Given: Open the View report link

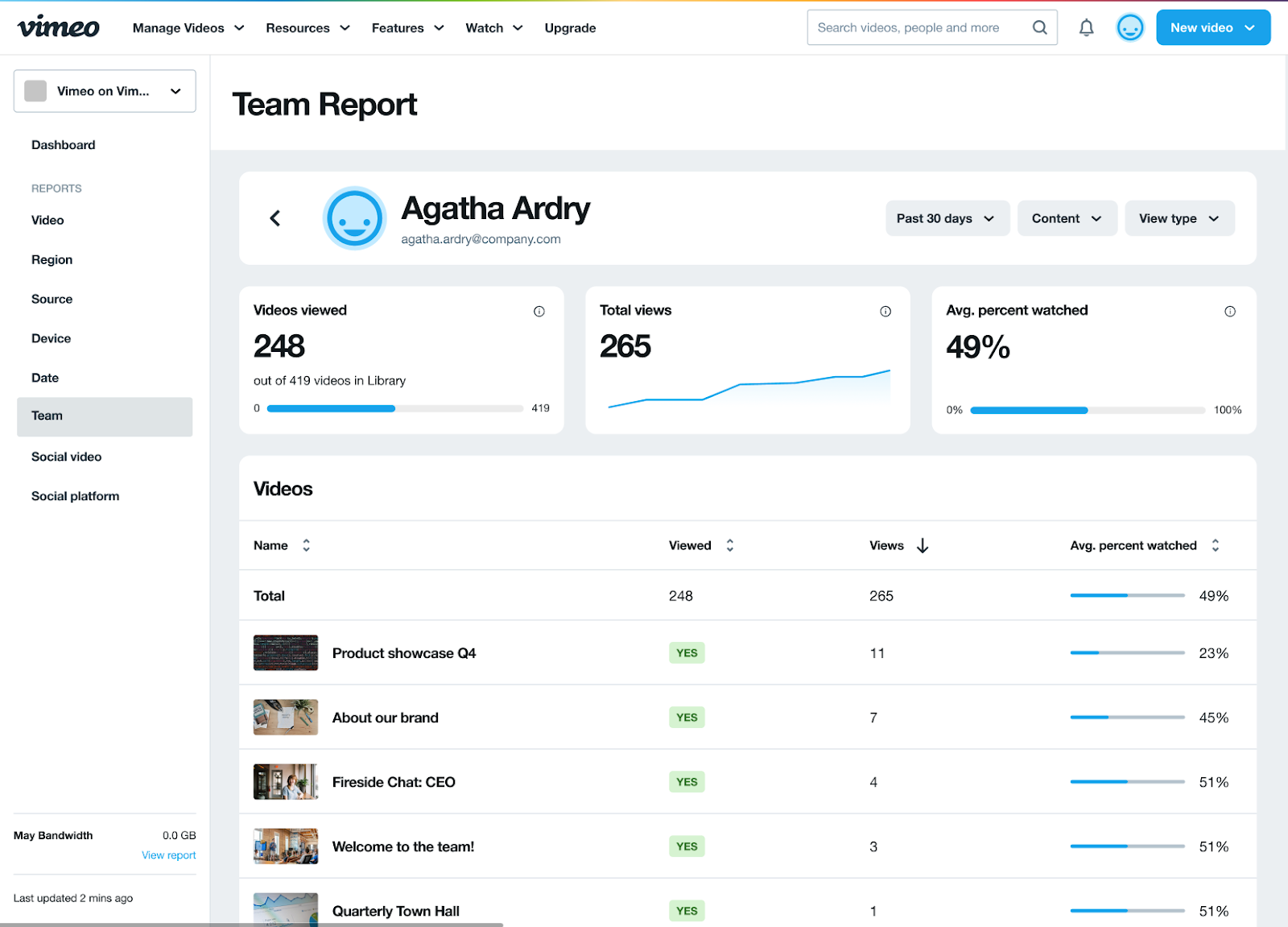Looking at the screenshot, I should [x=168, y=855].
